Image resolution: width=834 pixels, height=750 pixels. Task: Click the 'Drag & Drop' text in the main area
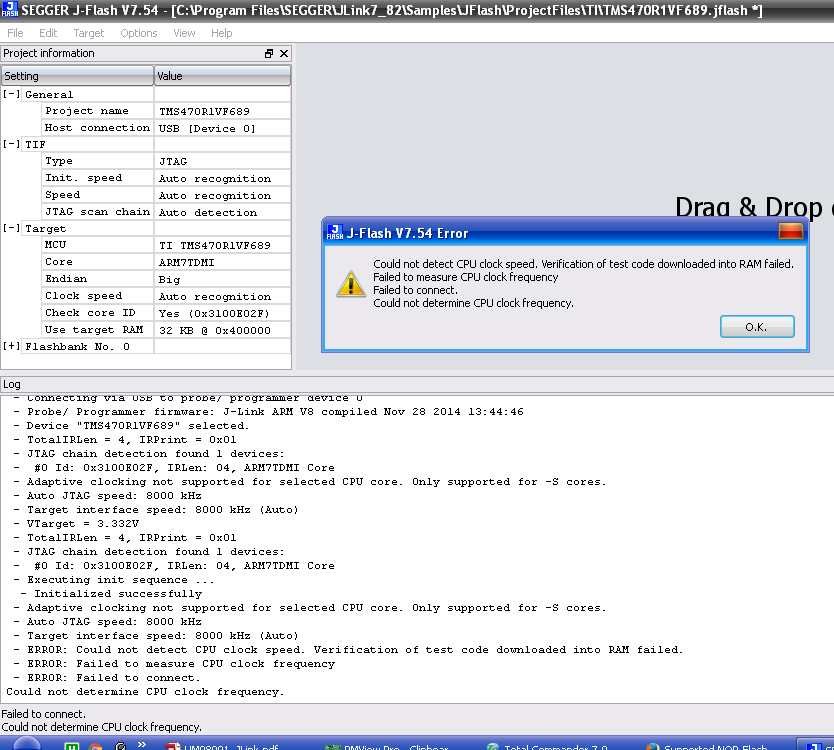[x=749, y=207]
